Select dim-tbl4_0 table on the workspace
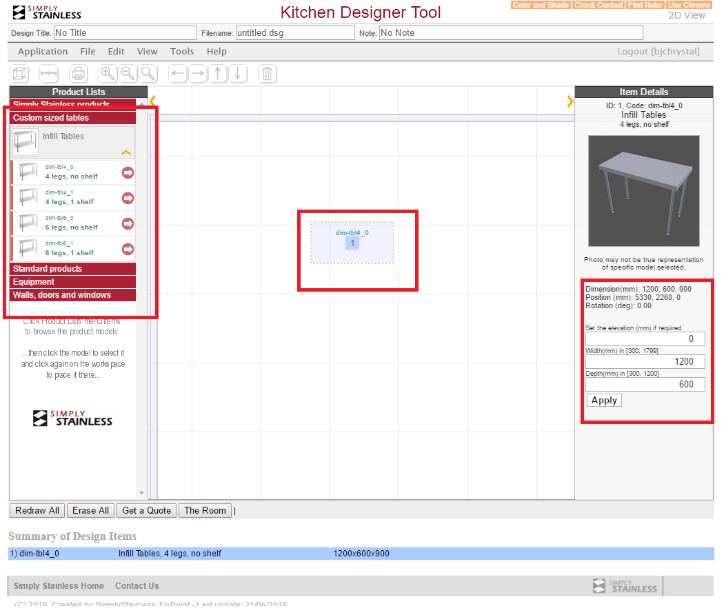 tap(352, 243)
